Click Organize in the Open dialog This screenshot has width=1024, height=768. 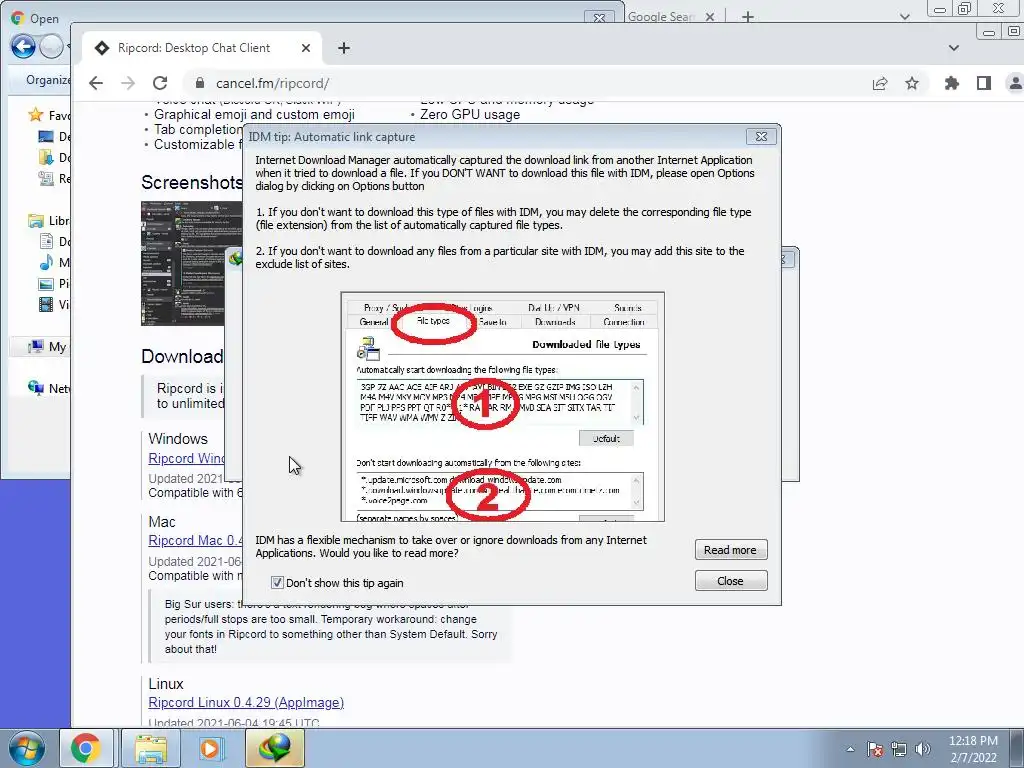[x=48, y=80]
